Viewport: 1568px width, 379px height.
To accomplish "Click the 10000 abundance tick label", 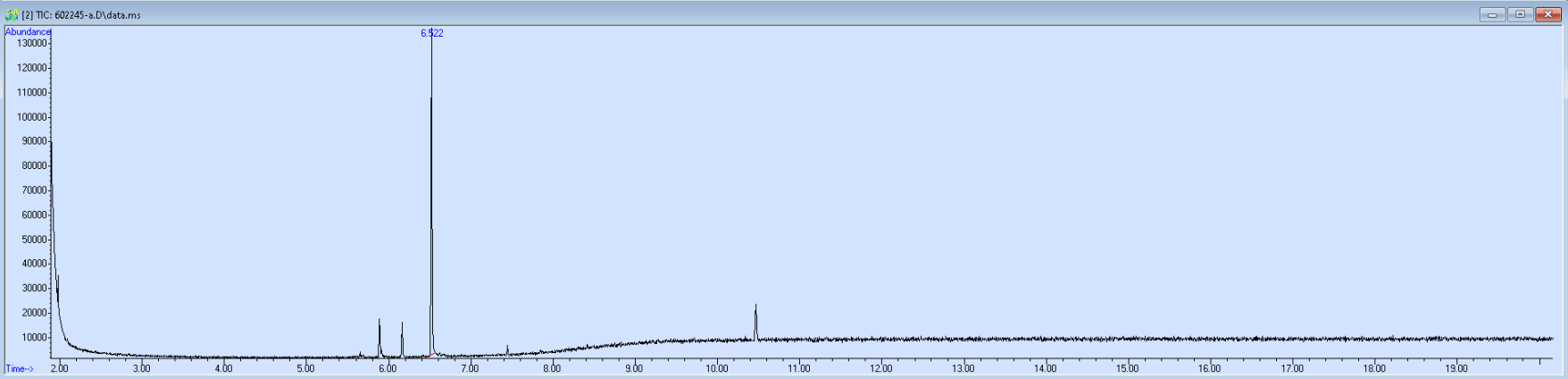I will tap(35, 338).
